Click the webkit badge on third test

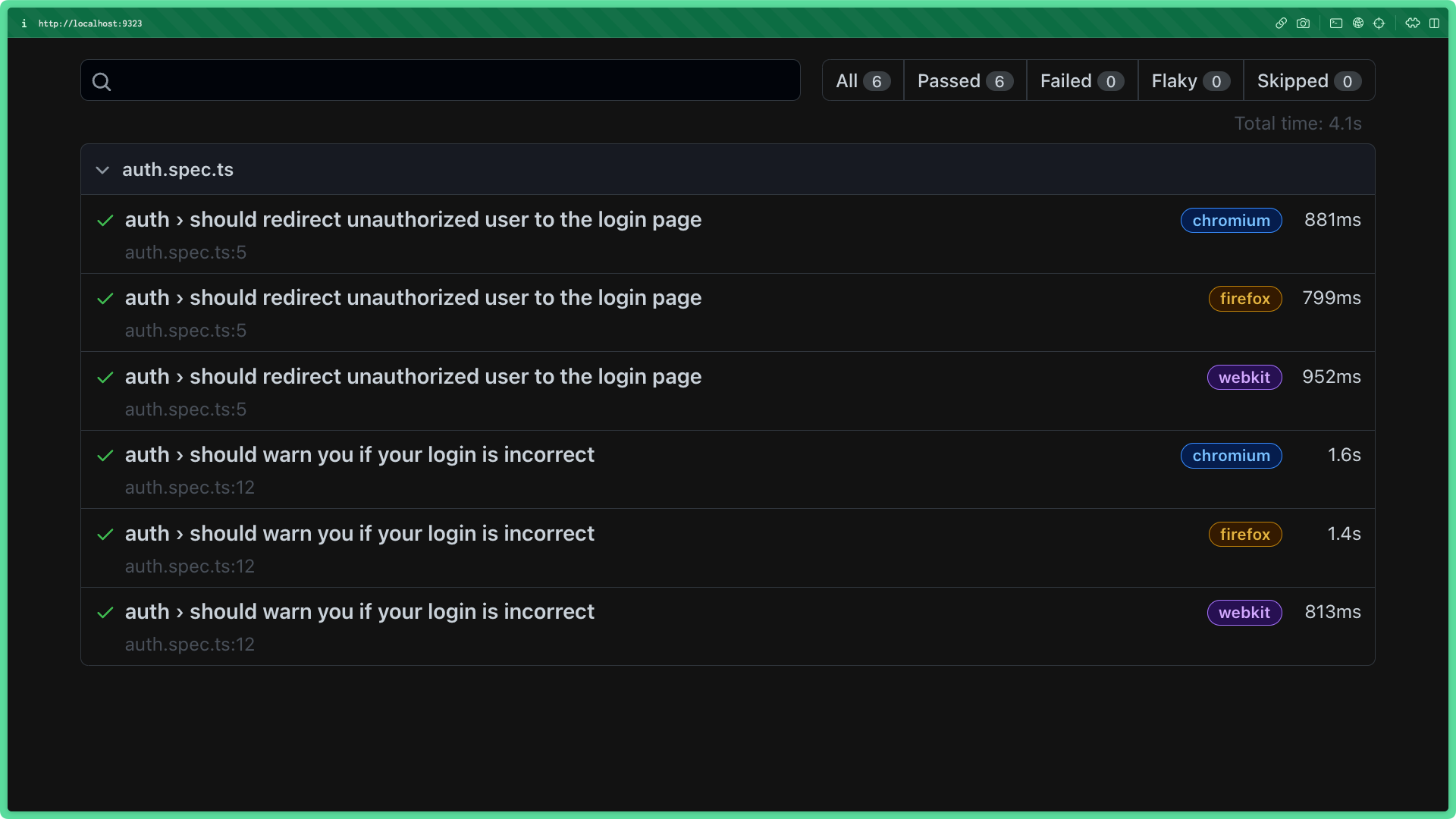pos(1244,377)
